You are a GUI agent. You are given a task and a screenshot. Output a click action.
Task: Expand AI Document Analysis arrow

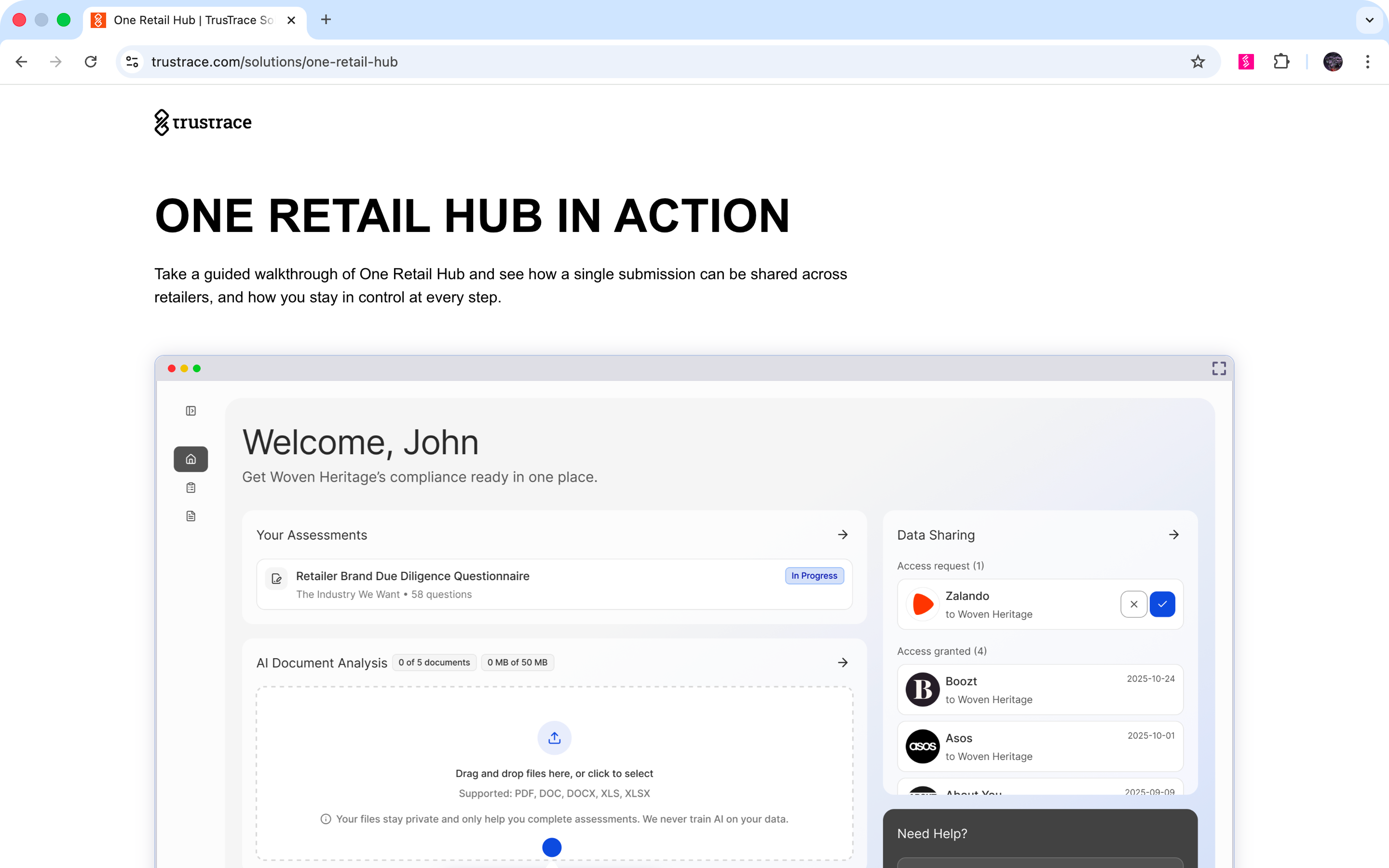click(843, 663)
